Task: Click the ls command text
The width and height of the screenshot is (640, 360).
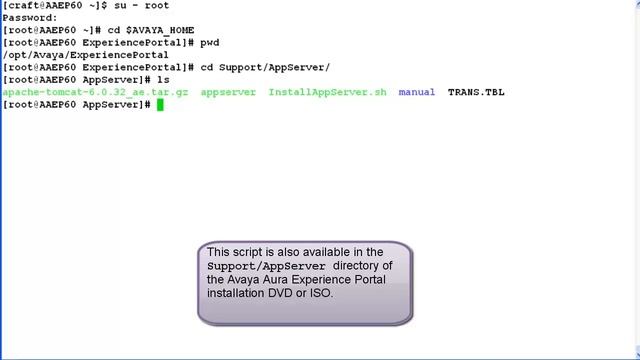Action: 163,80
